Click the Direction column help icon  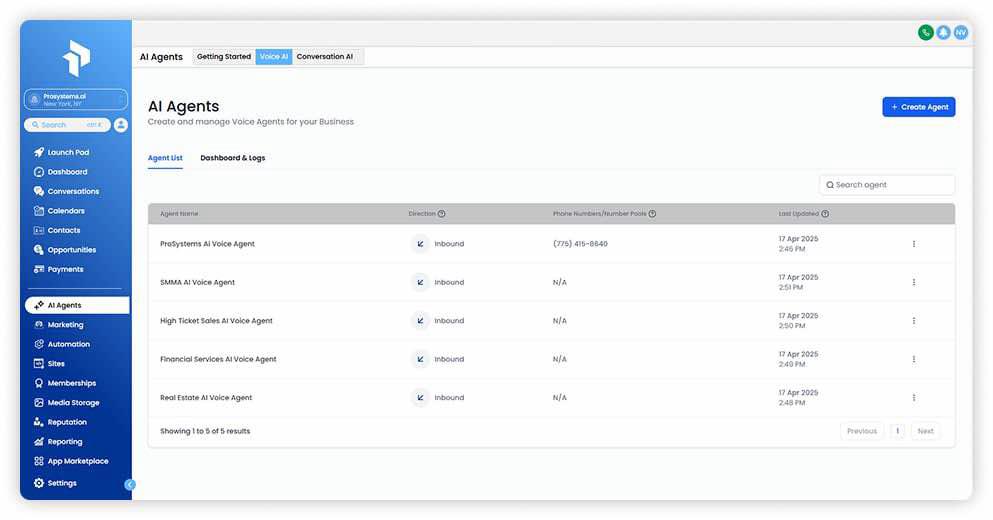coord(441,214)
